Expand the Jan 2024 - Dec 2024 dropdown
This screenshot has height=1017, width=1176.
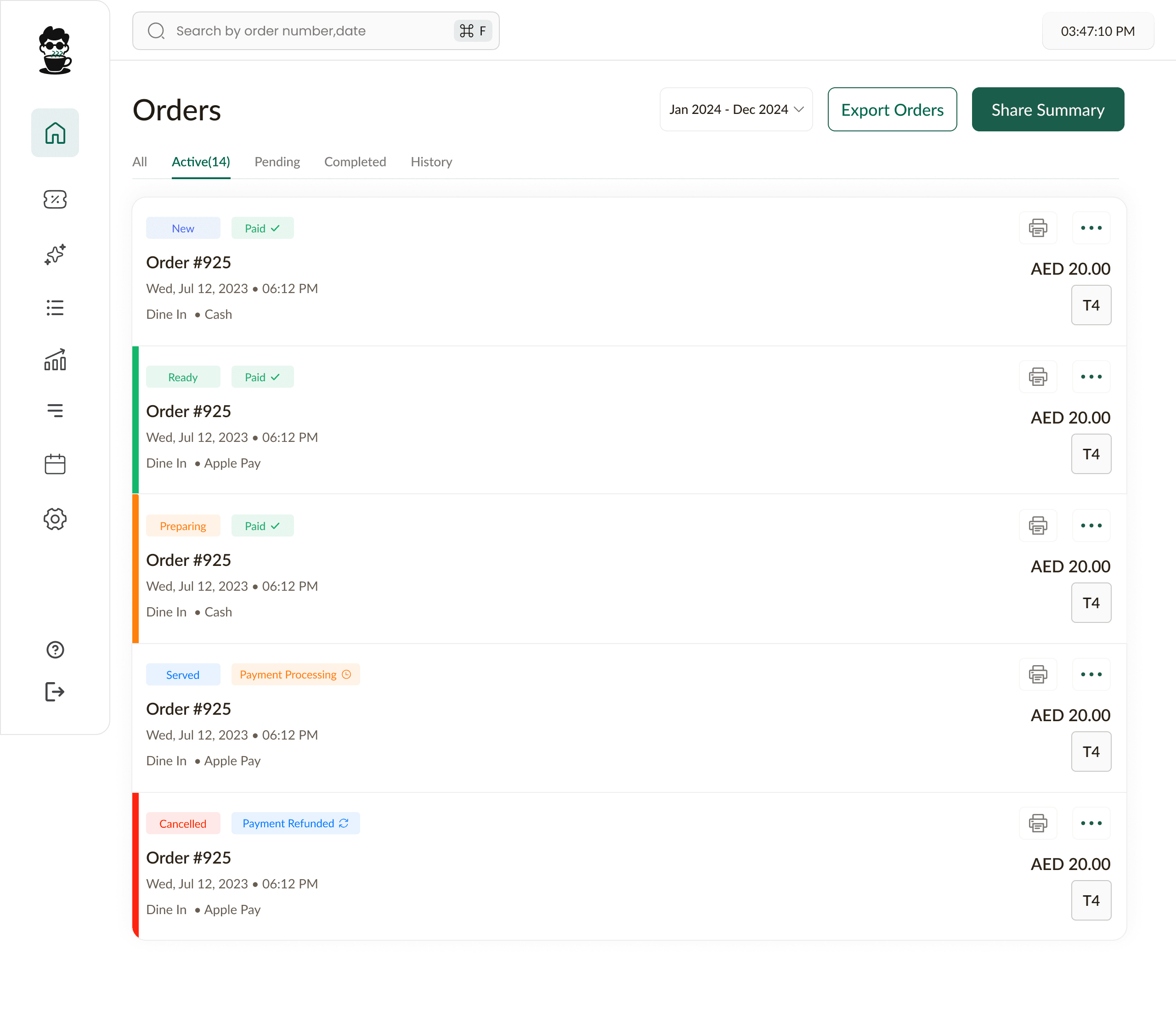(735, 109)
